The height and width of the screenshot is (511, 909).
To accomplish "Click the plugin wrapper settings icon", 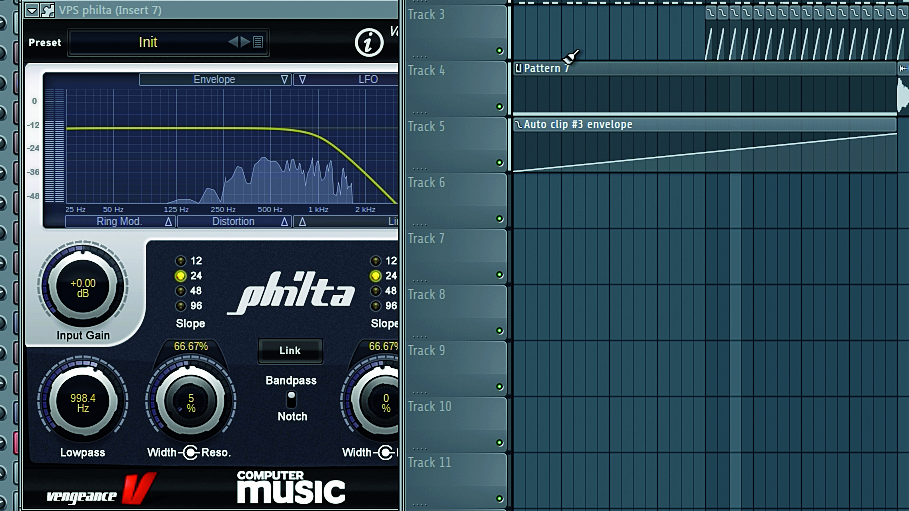I will (48, 10).
